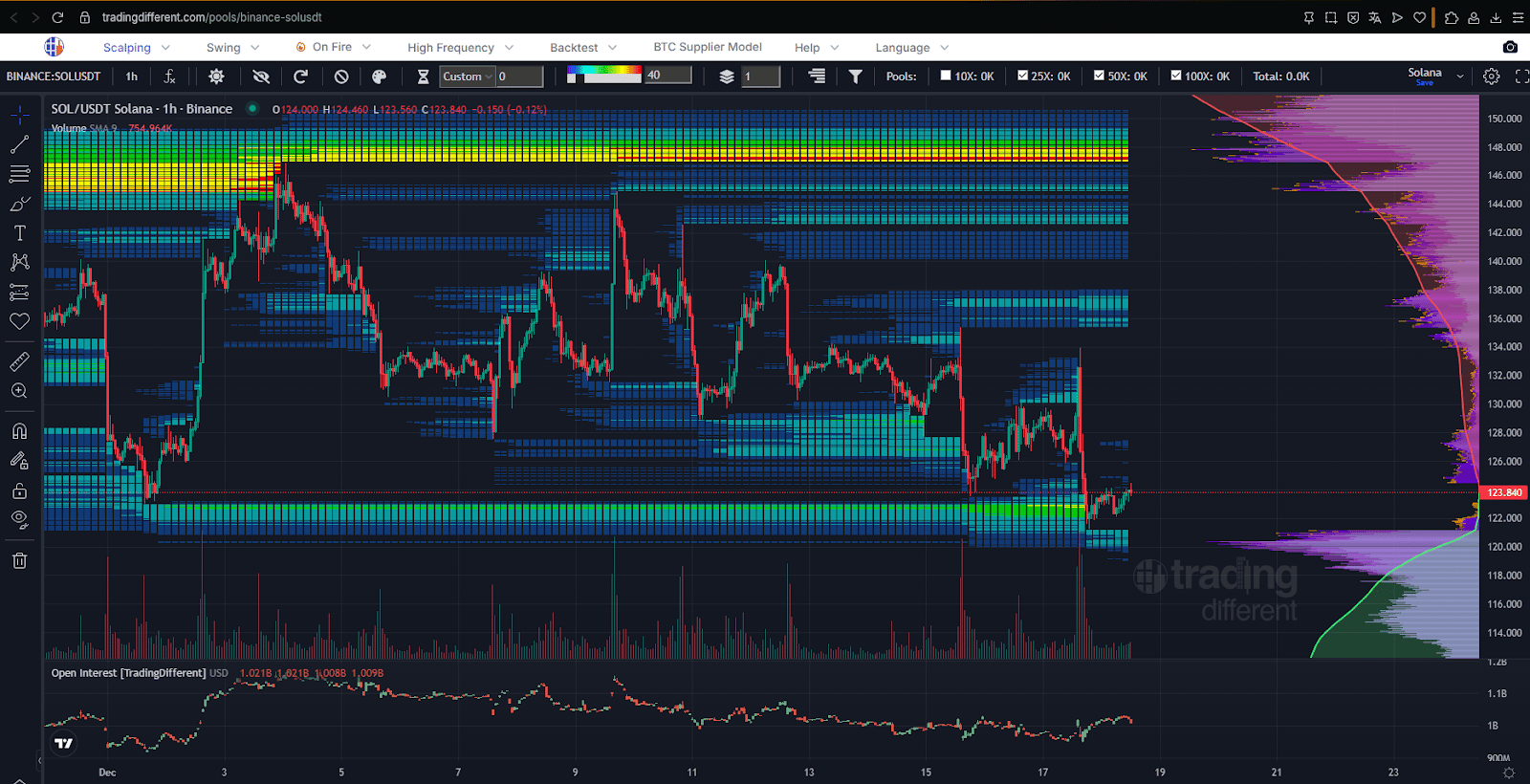Click the white opacity slider below gradient
The image size is (1530, 784).
603,79
